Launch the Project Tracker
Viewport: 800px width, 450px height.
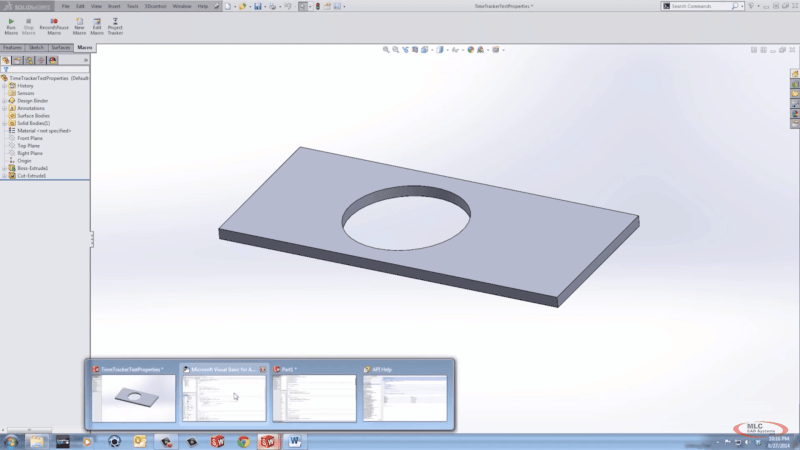pos(115,26)
